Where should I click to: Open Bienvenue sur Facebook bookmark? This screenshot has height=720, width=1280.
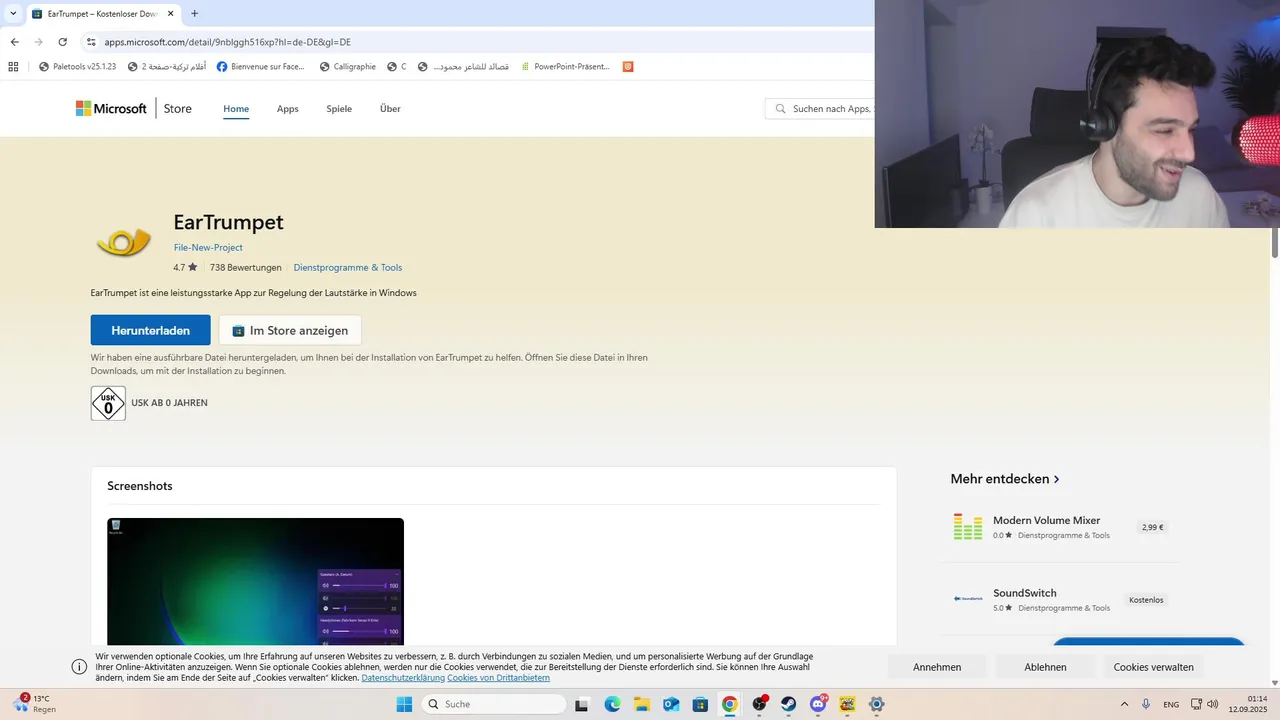click(260, 67)
